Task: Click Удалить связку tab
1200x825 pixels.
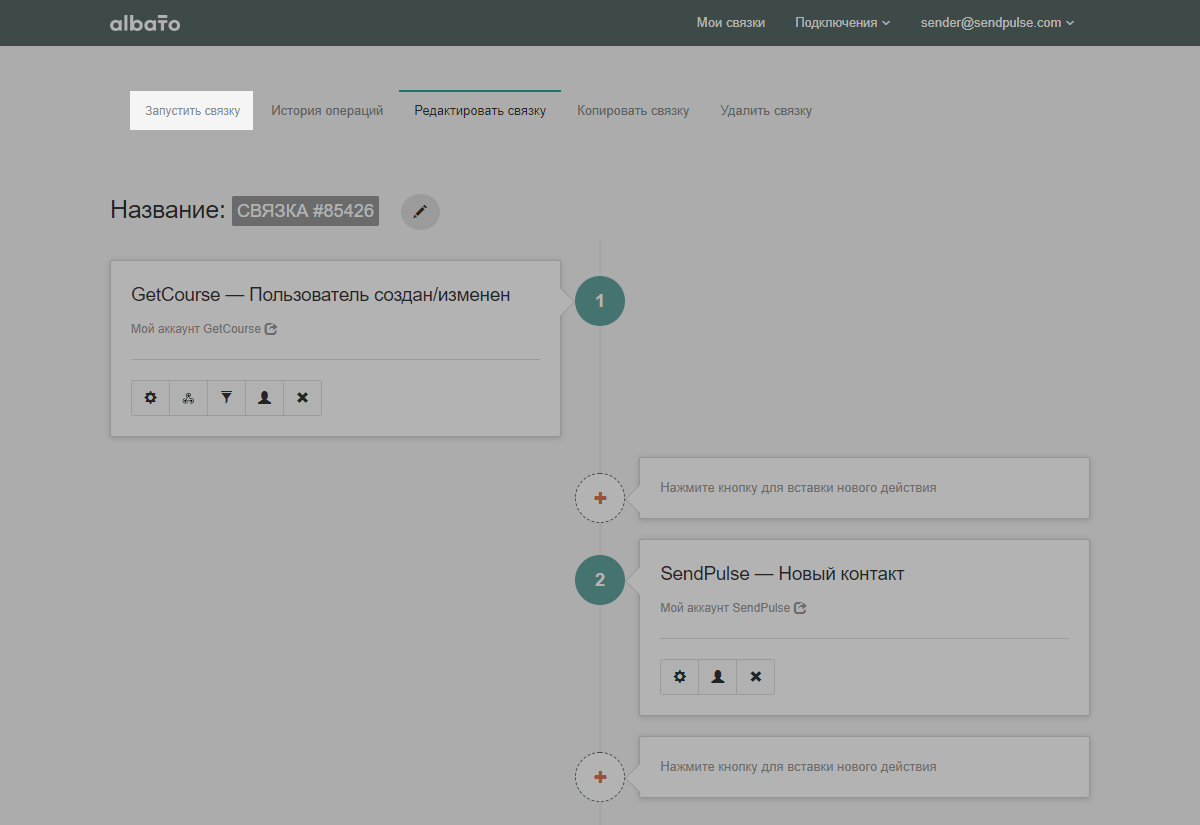Action: point(766,111)
